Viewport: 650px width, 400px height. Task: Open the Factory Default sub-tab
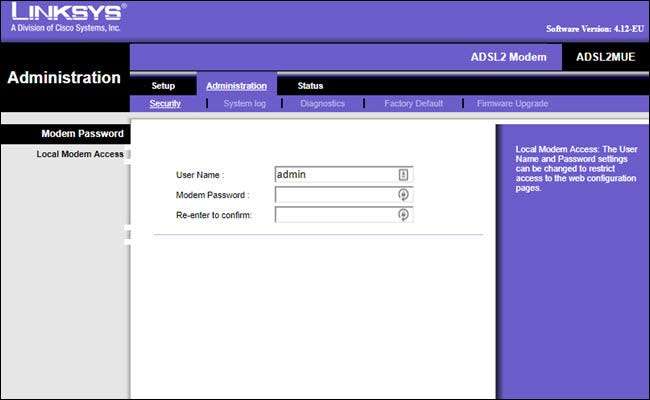click(x=413, y=104)
